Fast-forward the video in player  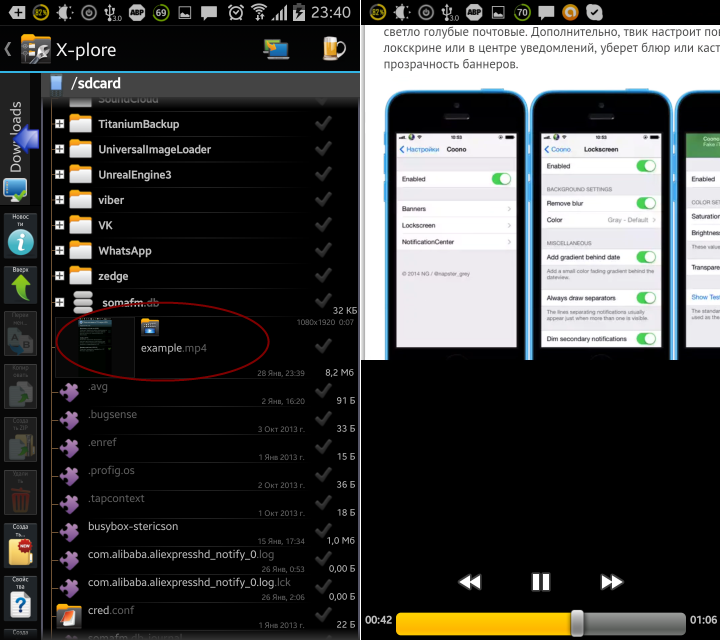click(x=611, y=582)
